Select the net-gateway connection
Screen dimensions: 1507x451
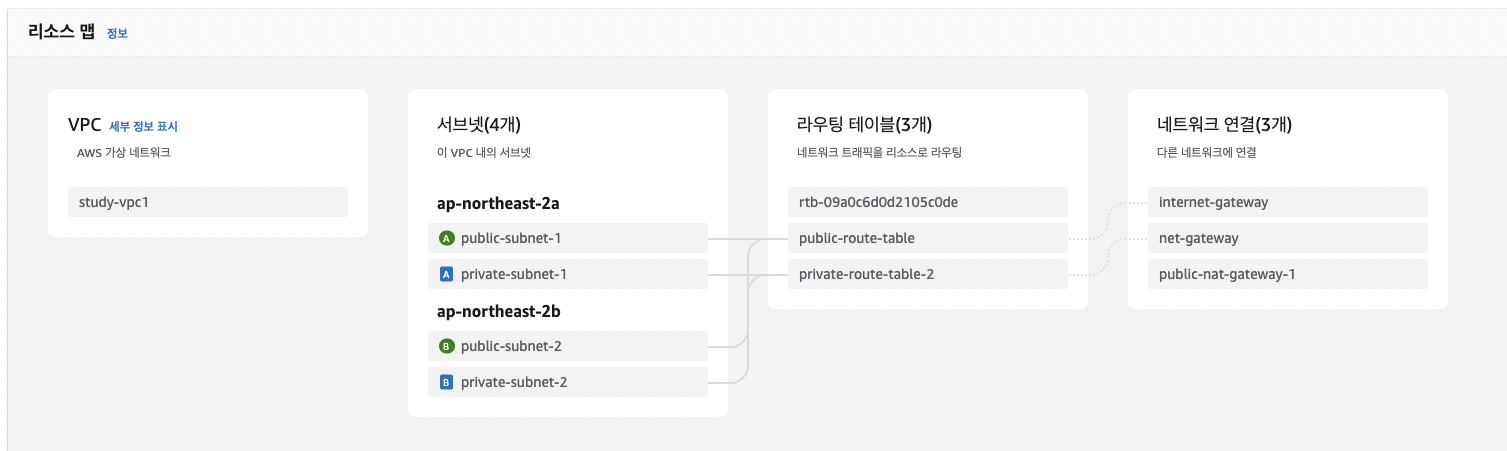point(1198,238)
